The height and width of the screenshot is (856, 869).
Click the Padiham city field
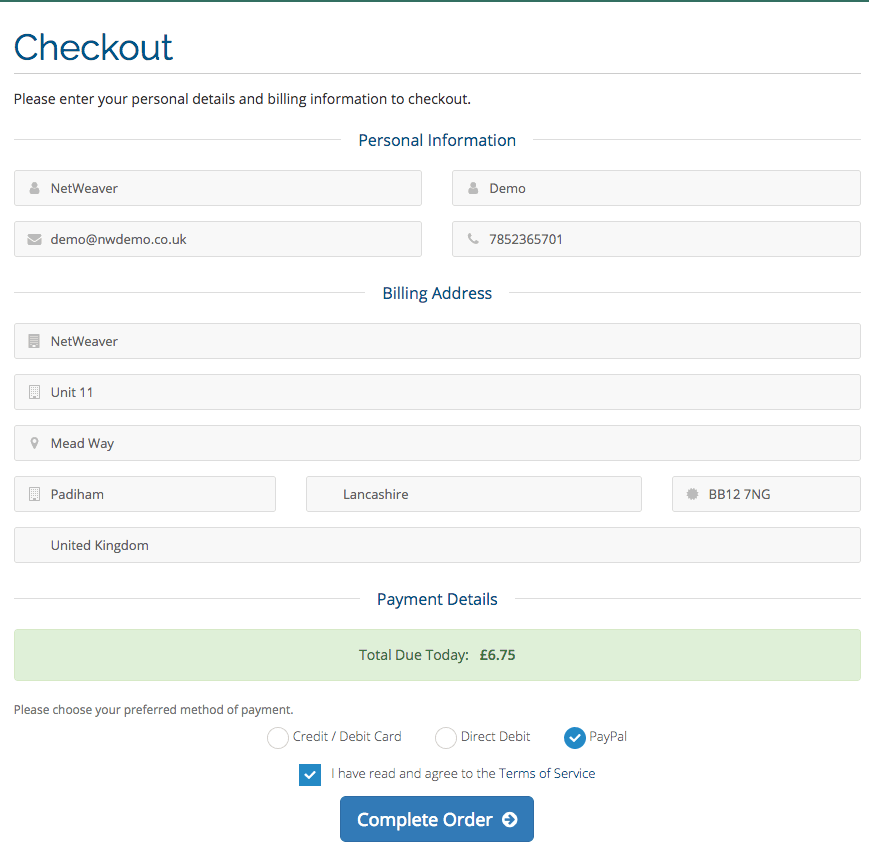click(145, 494)
